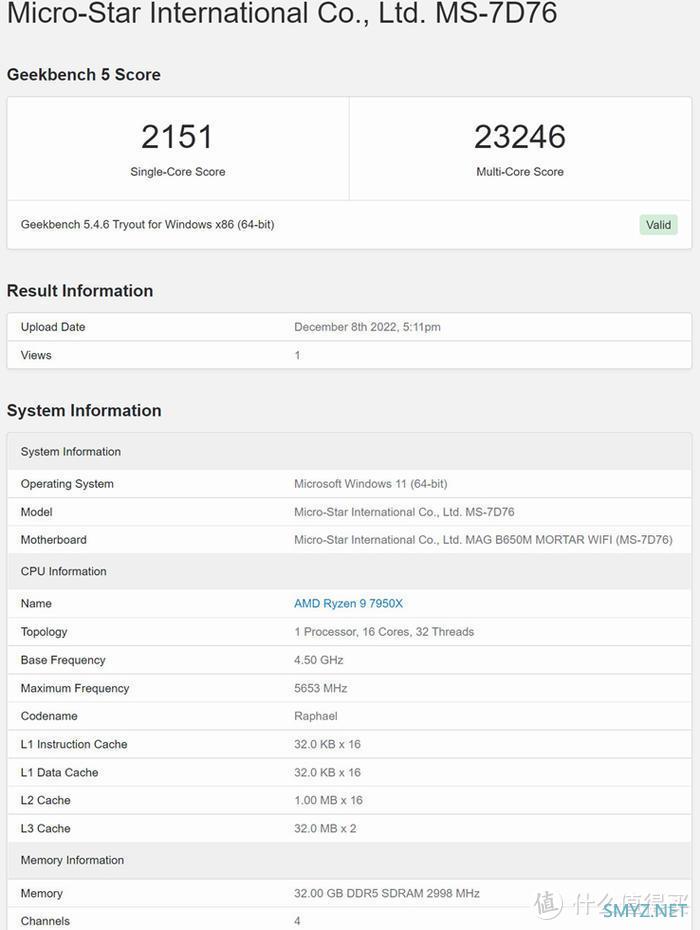Select the Raphael codename value
Image resolution: width=700 pixels, height=930 pixels.
tap(316, 716)
